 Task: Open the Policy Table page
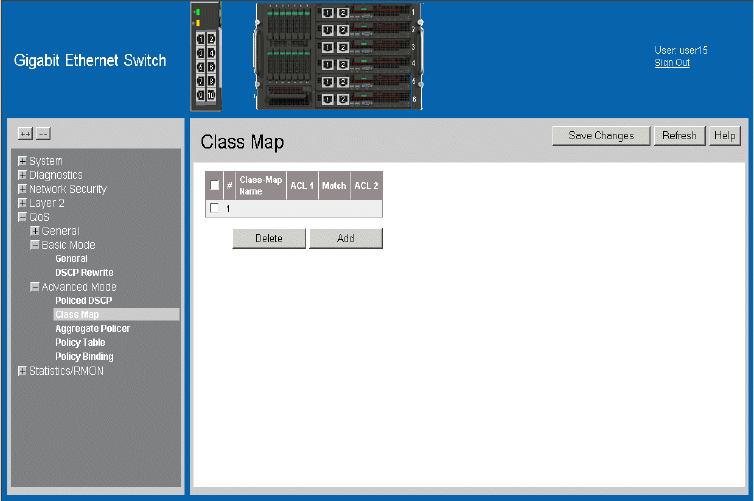click(80, 343)
